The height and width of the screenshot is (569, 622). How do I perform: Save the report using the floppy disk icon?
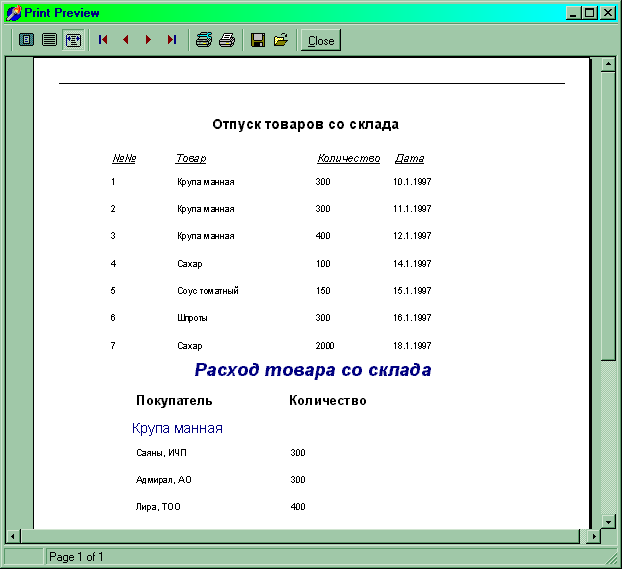258,40
